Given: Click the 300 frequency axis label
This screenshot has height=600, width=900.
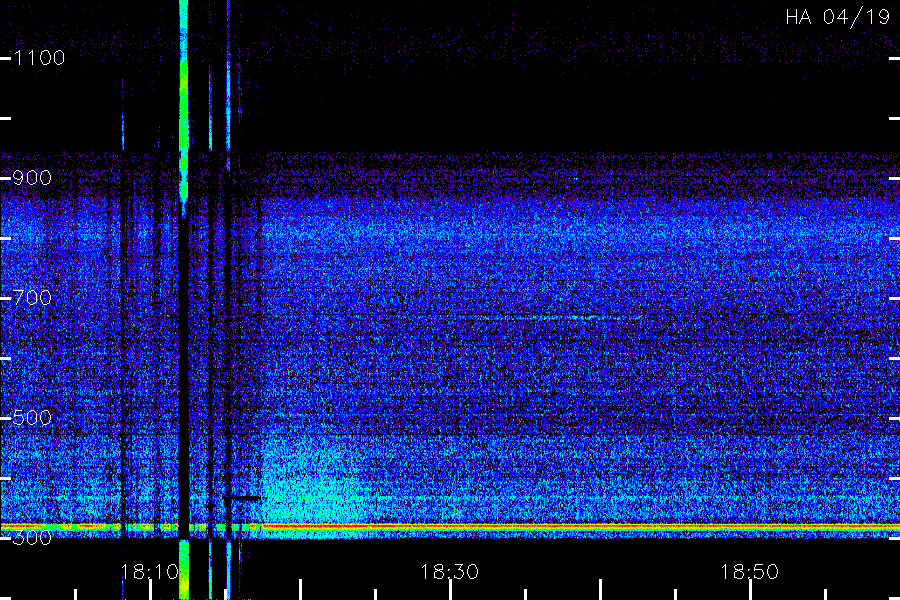Looking at the screenshot, I should (x=32, y=537).
